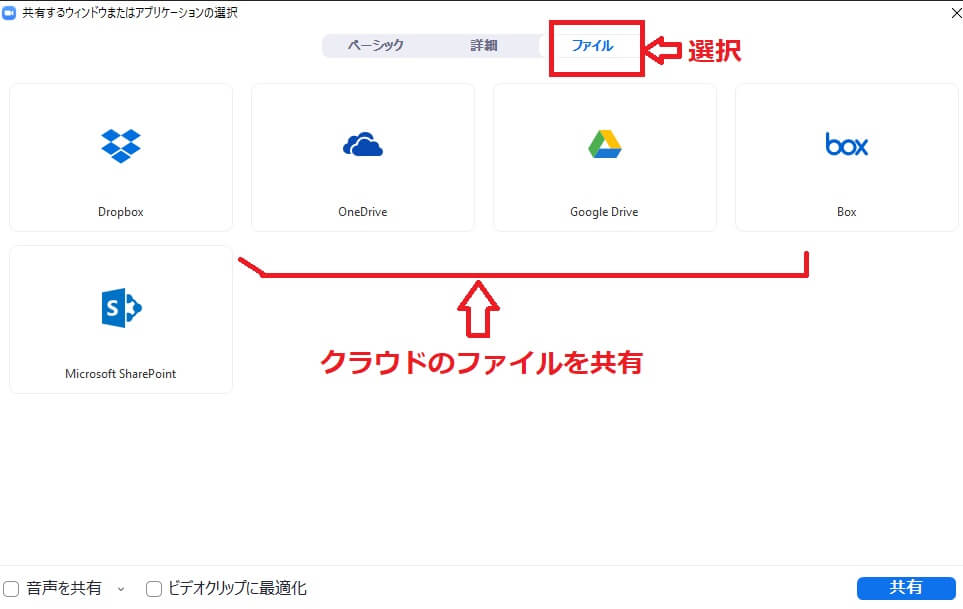Viewport: 963px width, 609px height.
Task: Toggle the ビデオクリップに最適化 checkbox
Action: 154,588
